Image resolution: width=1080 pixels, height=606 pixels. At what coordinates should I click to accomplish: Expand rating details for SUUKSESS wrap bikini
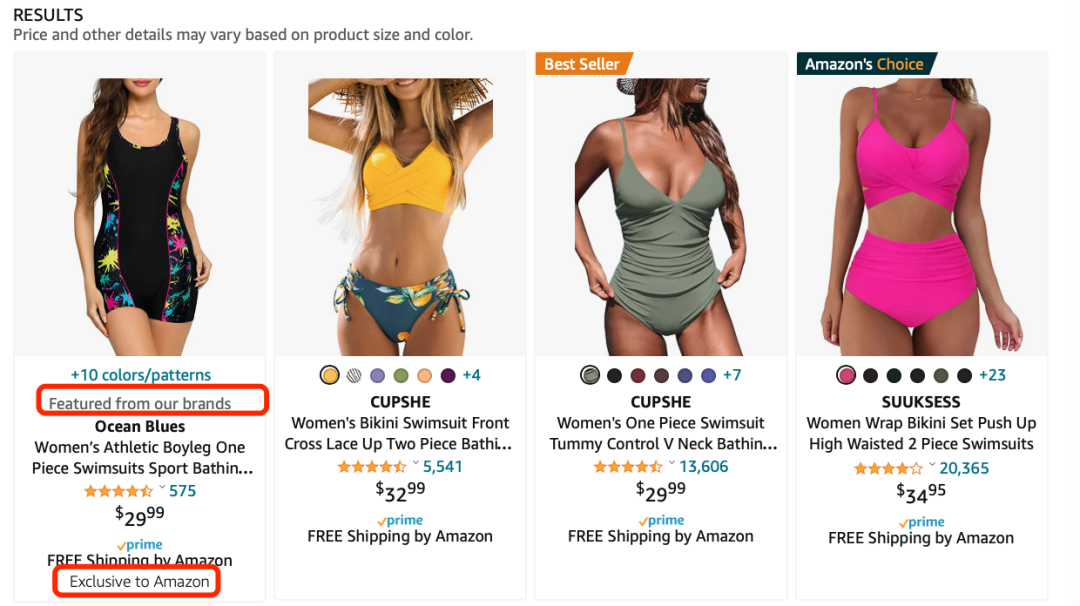(x=932, y=467)
